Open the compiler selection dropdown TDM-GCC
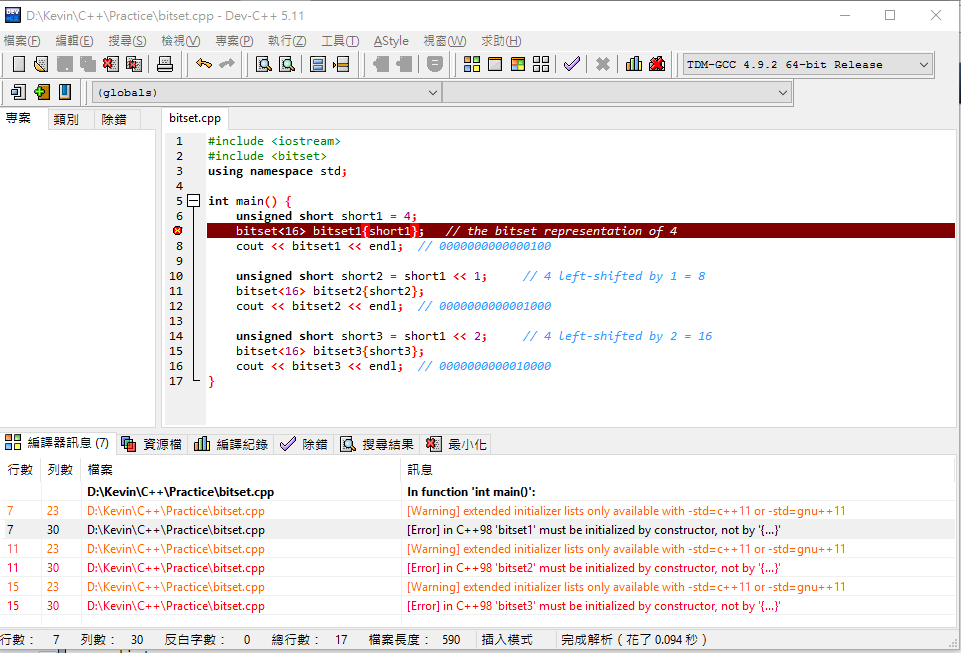 808,64
